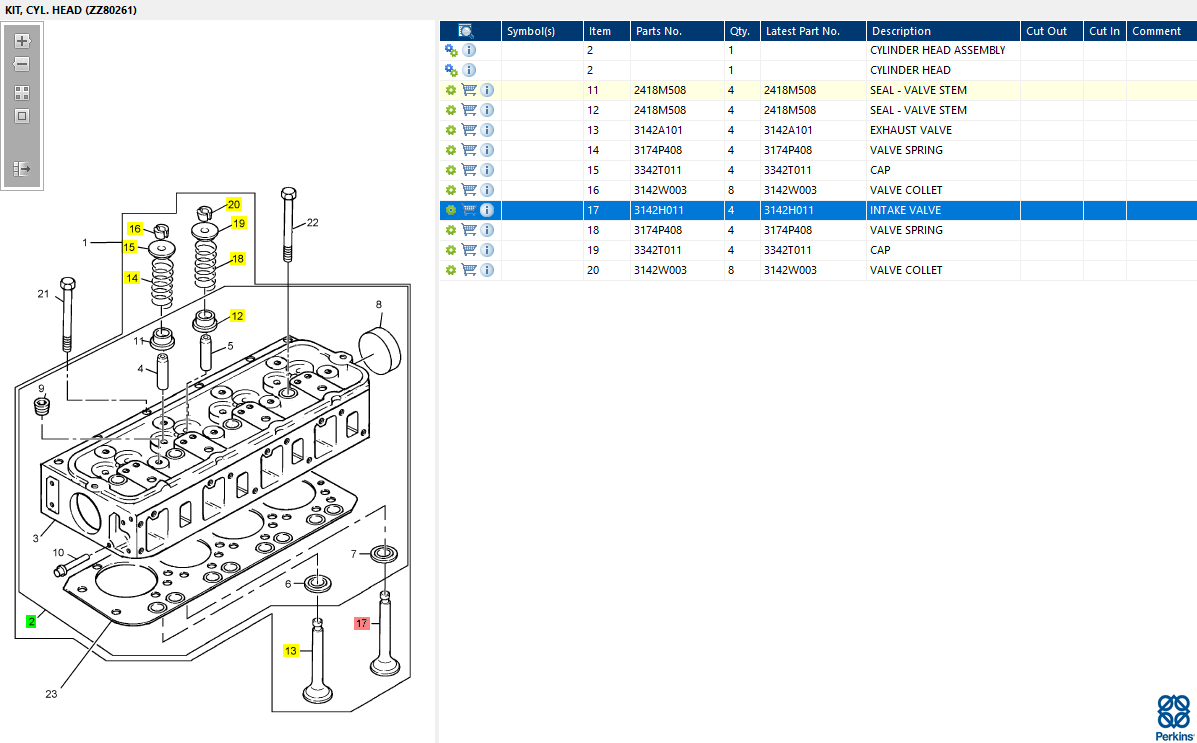Screen dimensions: 1197x743
Task: Click yellow callout 13 on the diagram
Action: 291,650
